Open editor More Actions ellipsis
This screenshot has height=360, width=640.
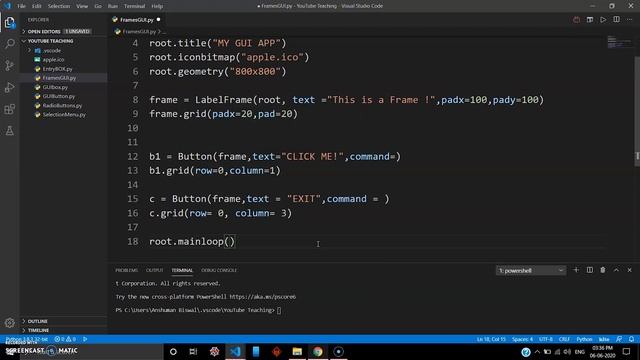(629, 20)
